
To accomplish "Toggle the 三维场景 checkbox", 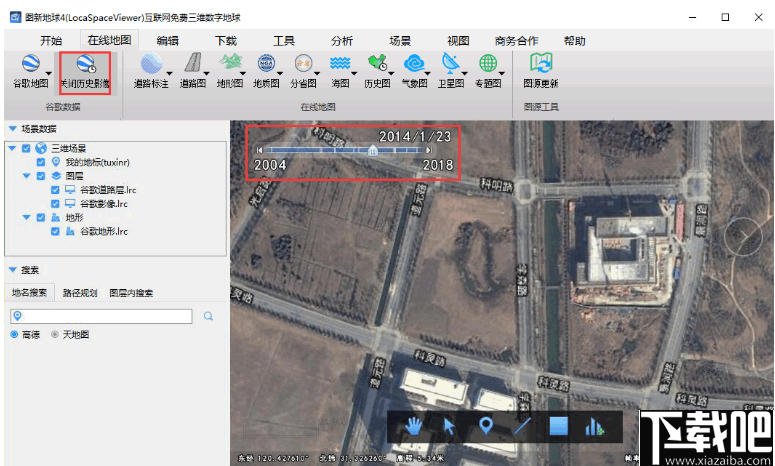I will 26,148.
